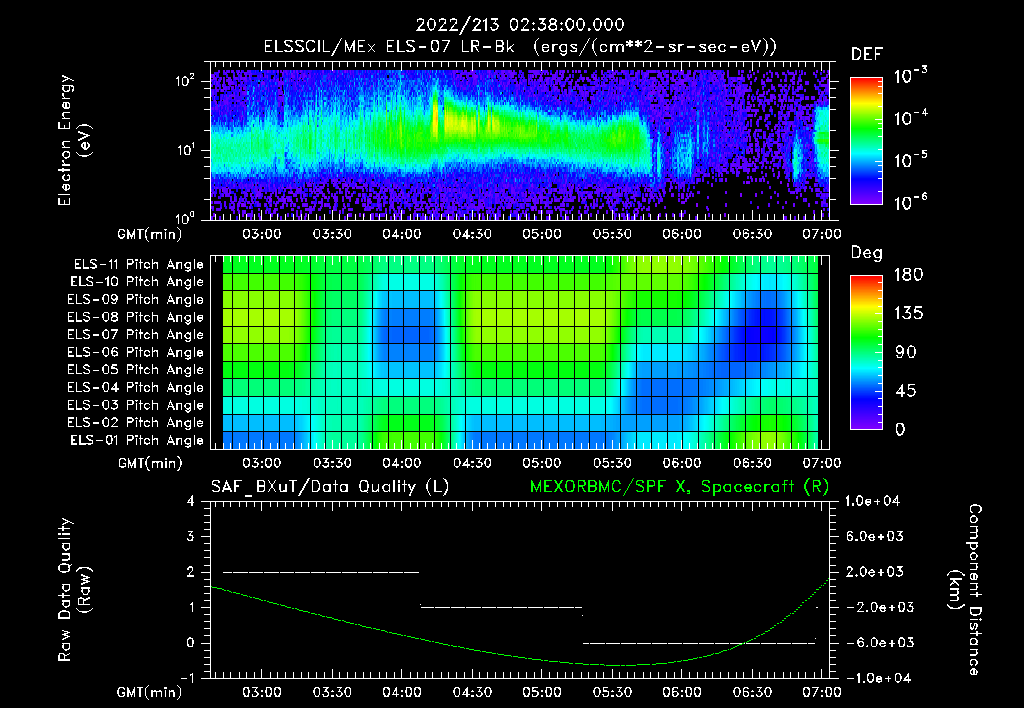Click the data quality line segment at level 1
This screenshot has width=1024, height=708.
501,607
